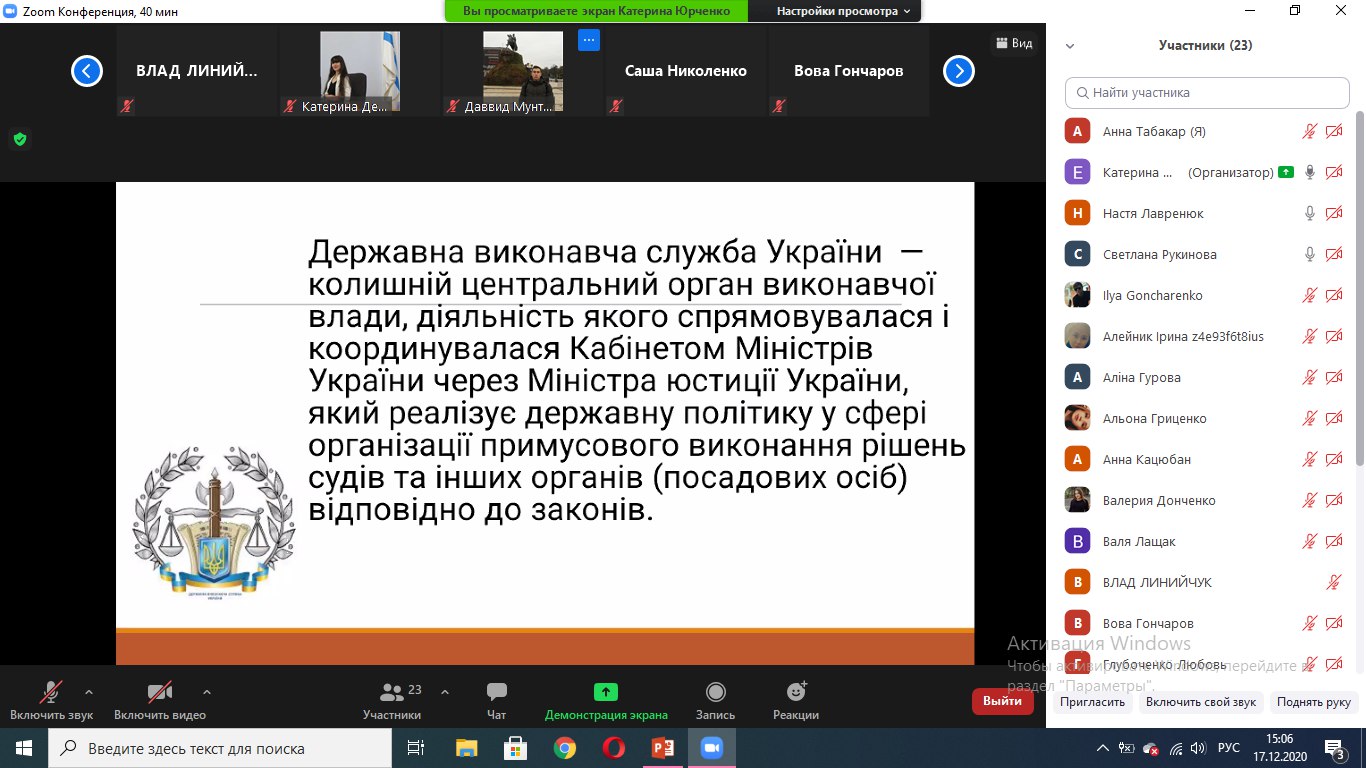This screenshot has height=768, width=1366.
Task: Open the Participants (Участники) toolbar icon
Action: tap(392, 693)
